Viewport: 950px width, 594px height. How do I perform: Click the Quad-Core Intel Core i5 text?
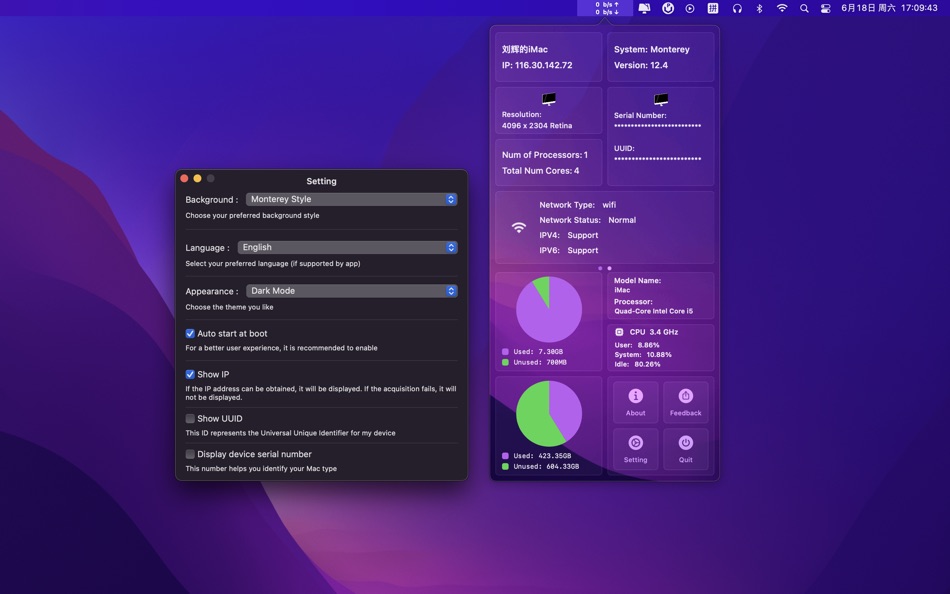(x=653, y=312)
